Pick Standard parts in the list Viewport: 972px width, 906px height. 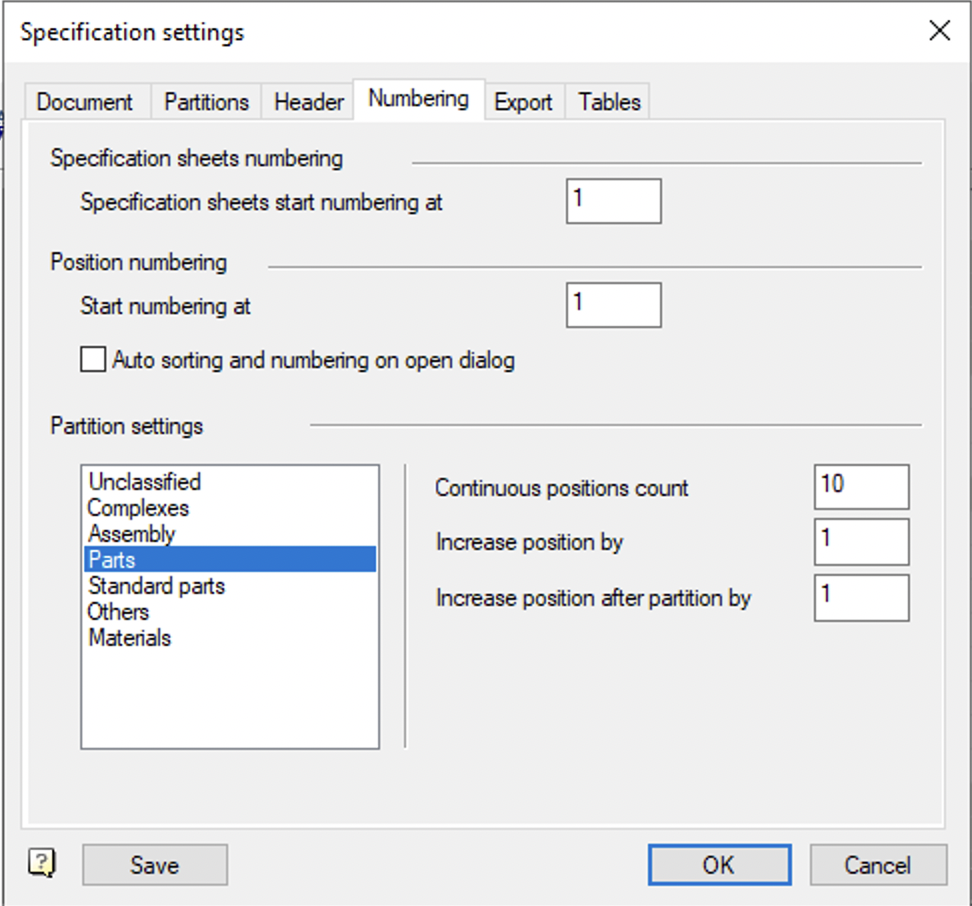point(157,586)
